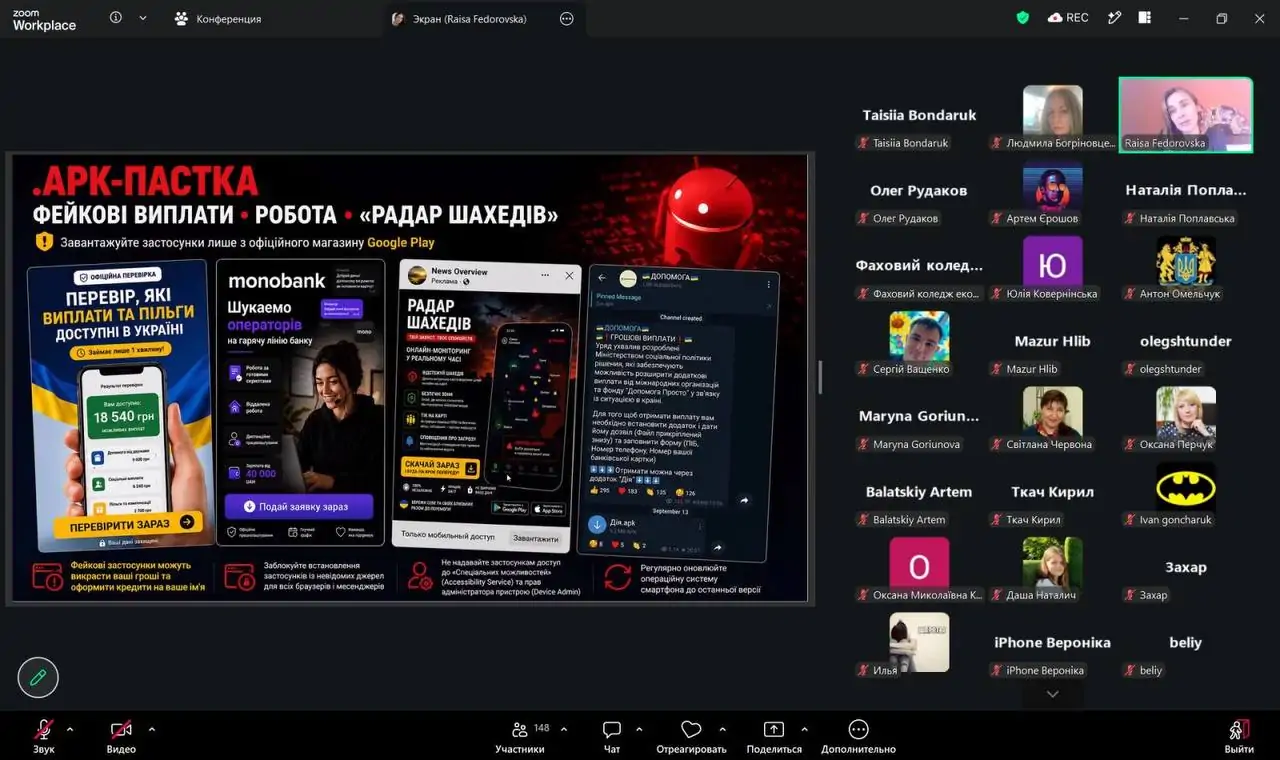Change view layout icon in title bar
Viewport: 1280px width, 760px height.
tap(1145, 18)
